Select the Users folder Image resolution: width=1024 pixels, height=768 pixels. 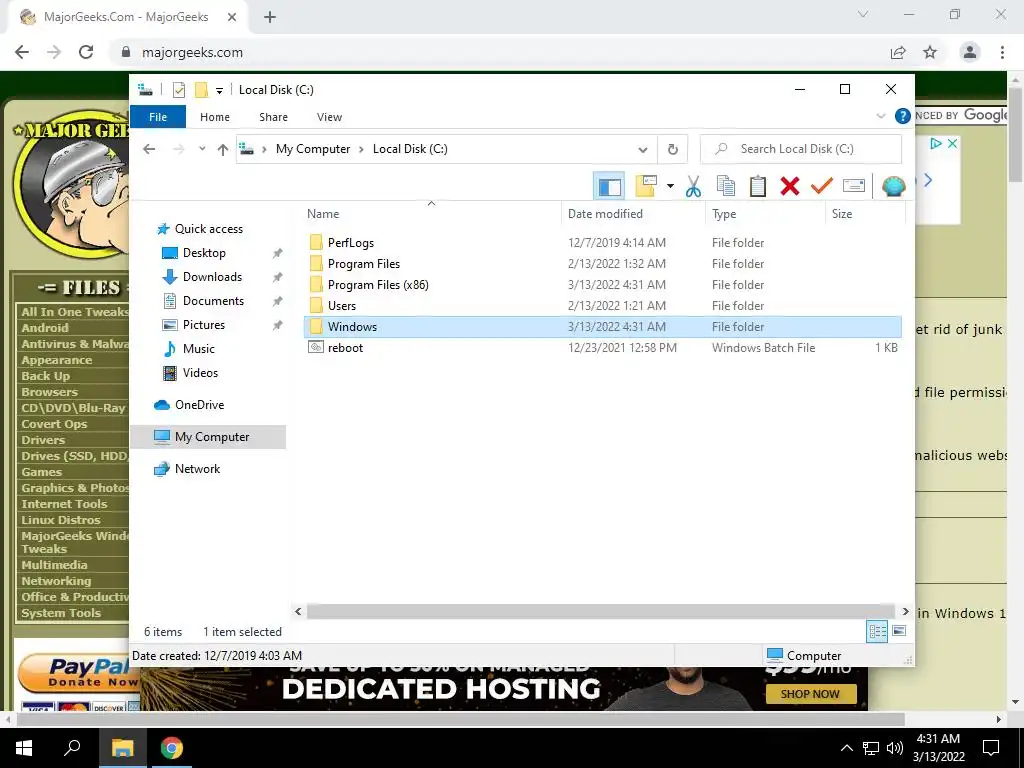tap(342, 306)
